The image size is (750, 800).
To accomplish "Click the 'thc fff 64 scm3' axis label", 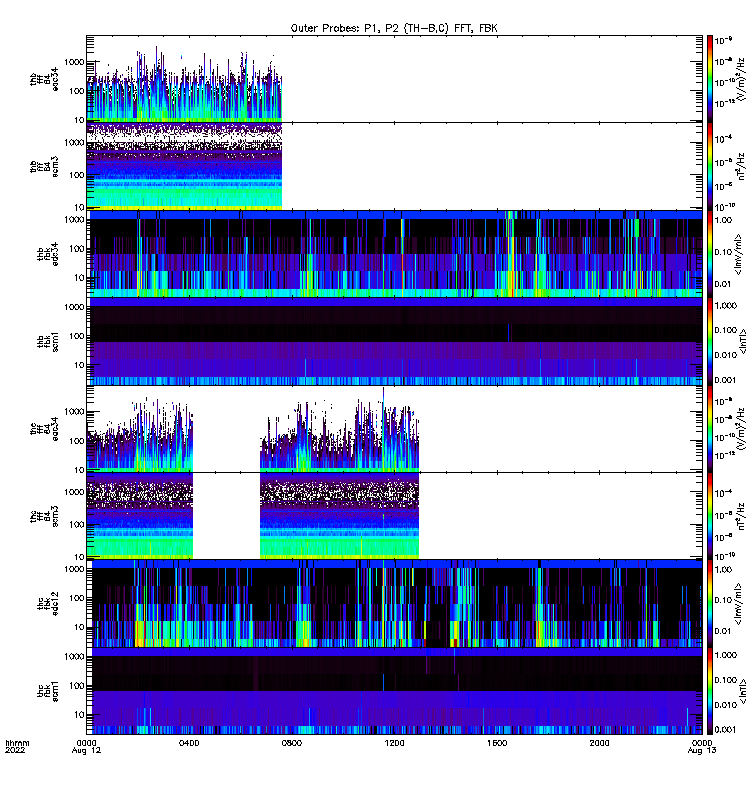I will coord(44,516).
